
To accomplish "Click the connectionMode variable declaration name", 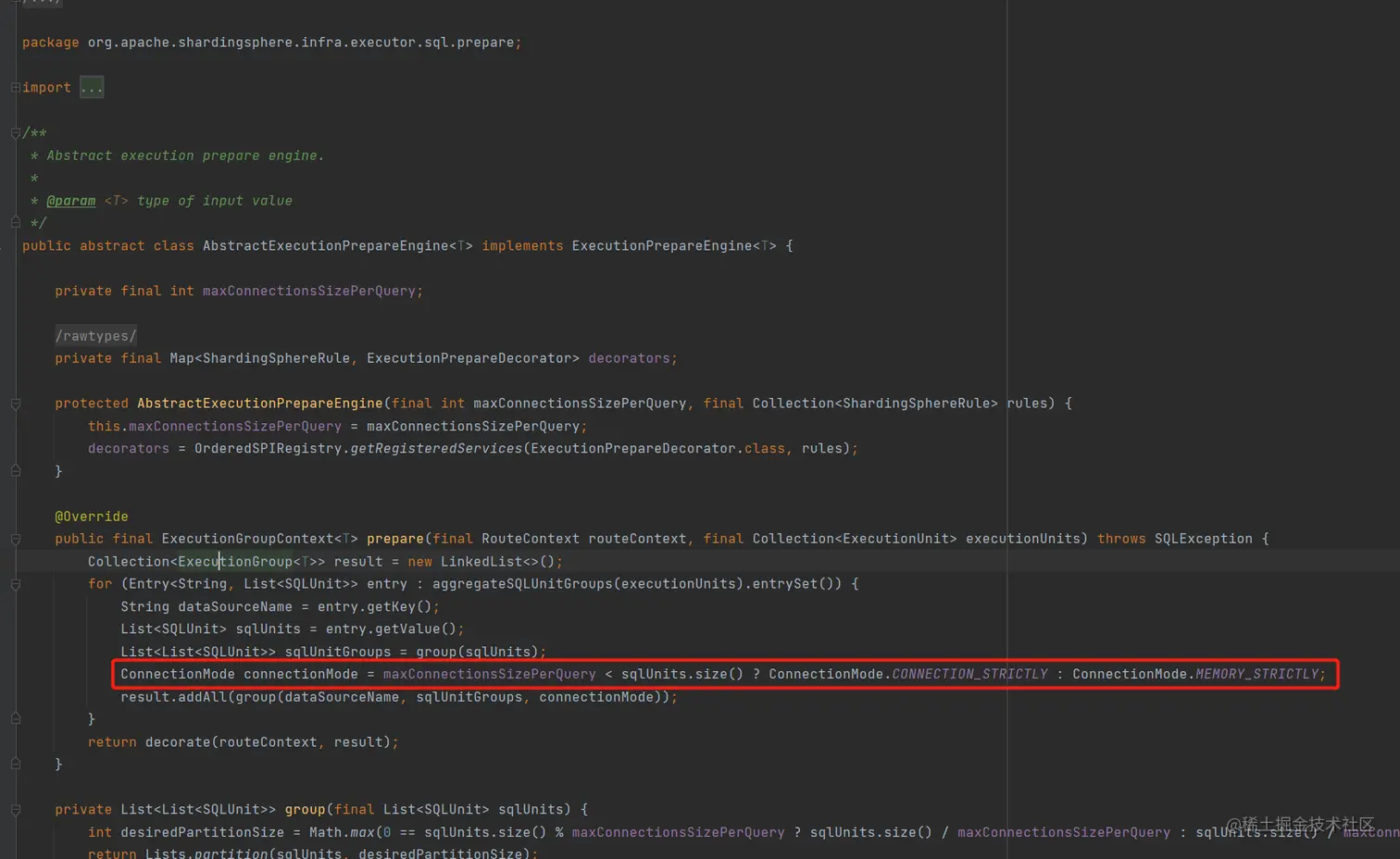I will (x=301, y=675).
